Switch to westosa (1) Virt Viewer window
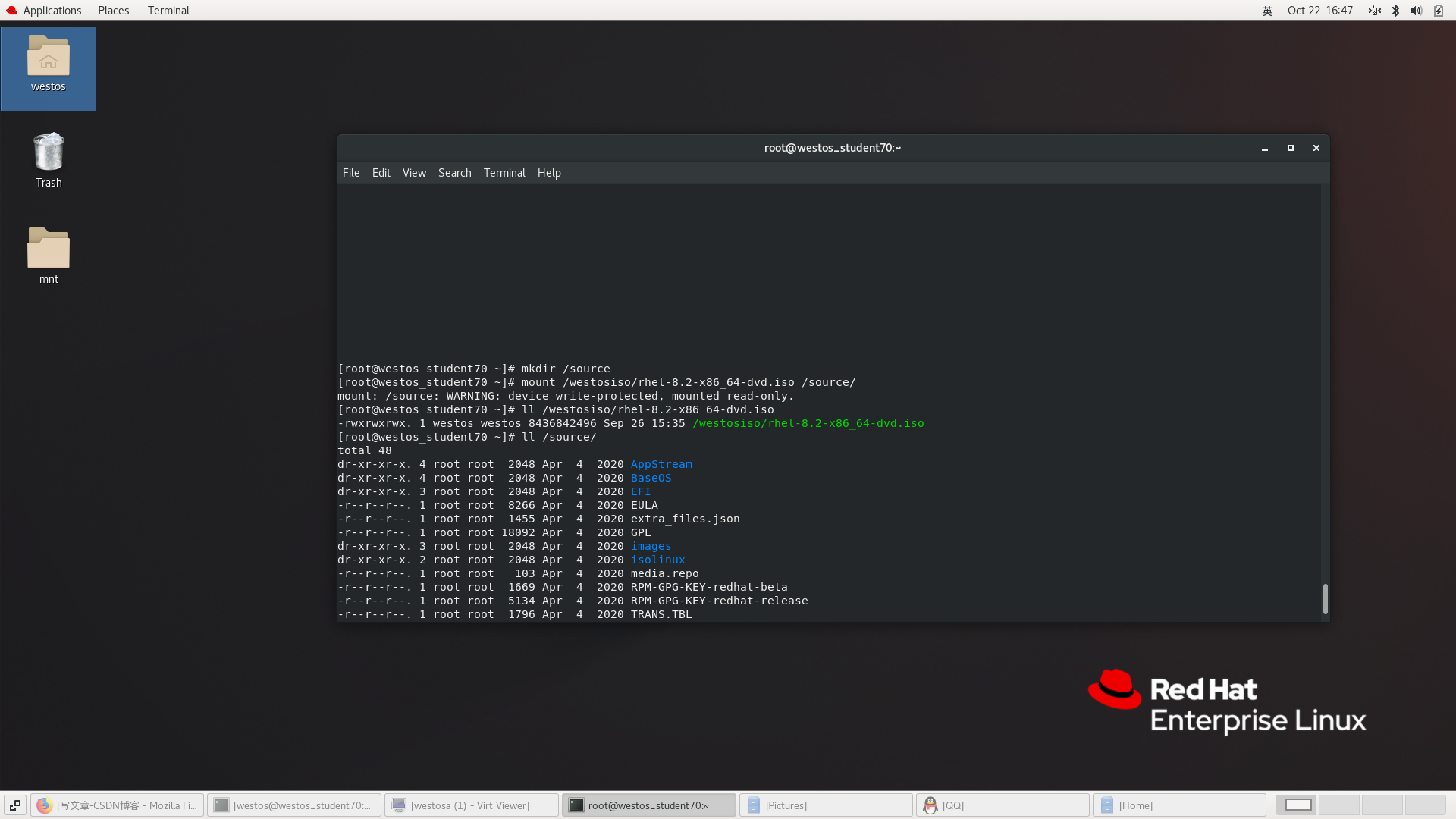Screen dimensions: 1456x819 472,805
